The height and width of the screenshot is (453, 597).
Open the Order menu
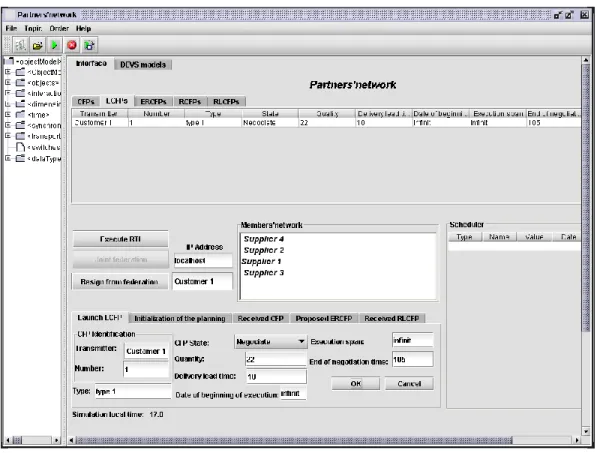tap(59, 29)
